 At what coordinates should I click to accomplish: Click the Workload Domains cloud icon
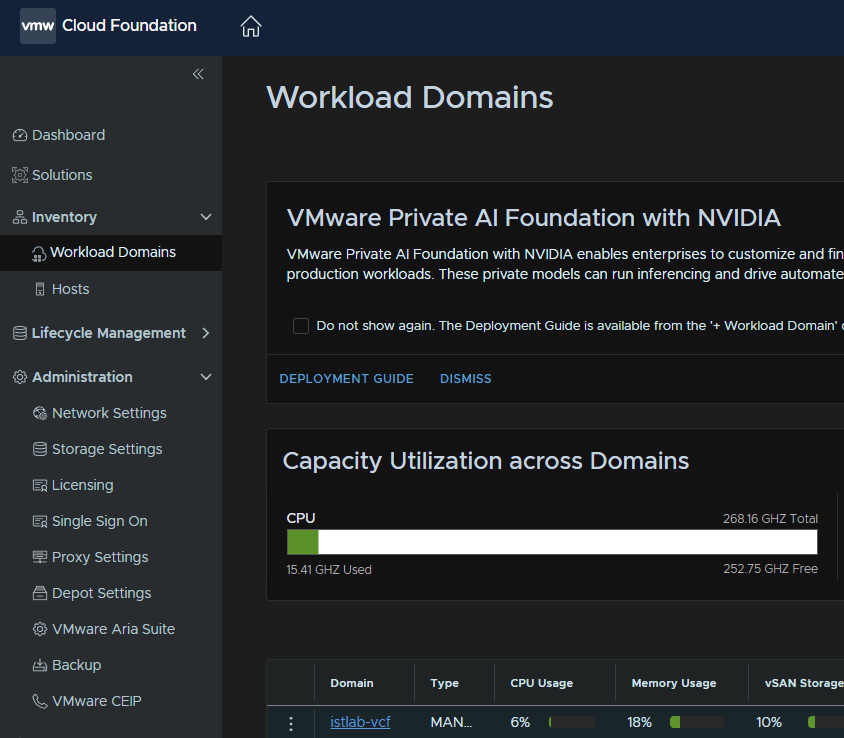click(x=39, y=253)
